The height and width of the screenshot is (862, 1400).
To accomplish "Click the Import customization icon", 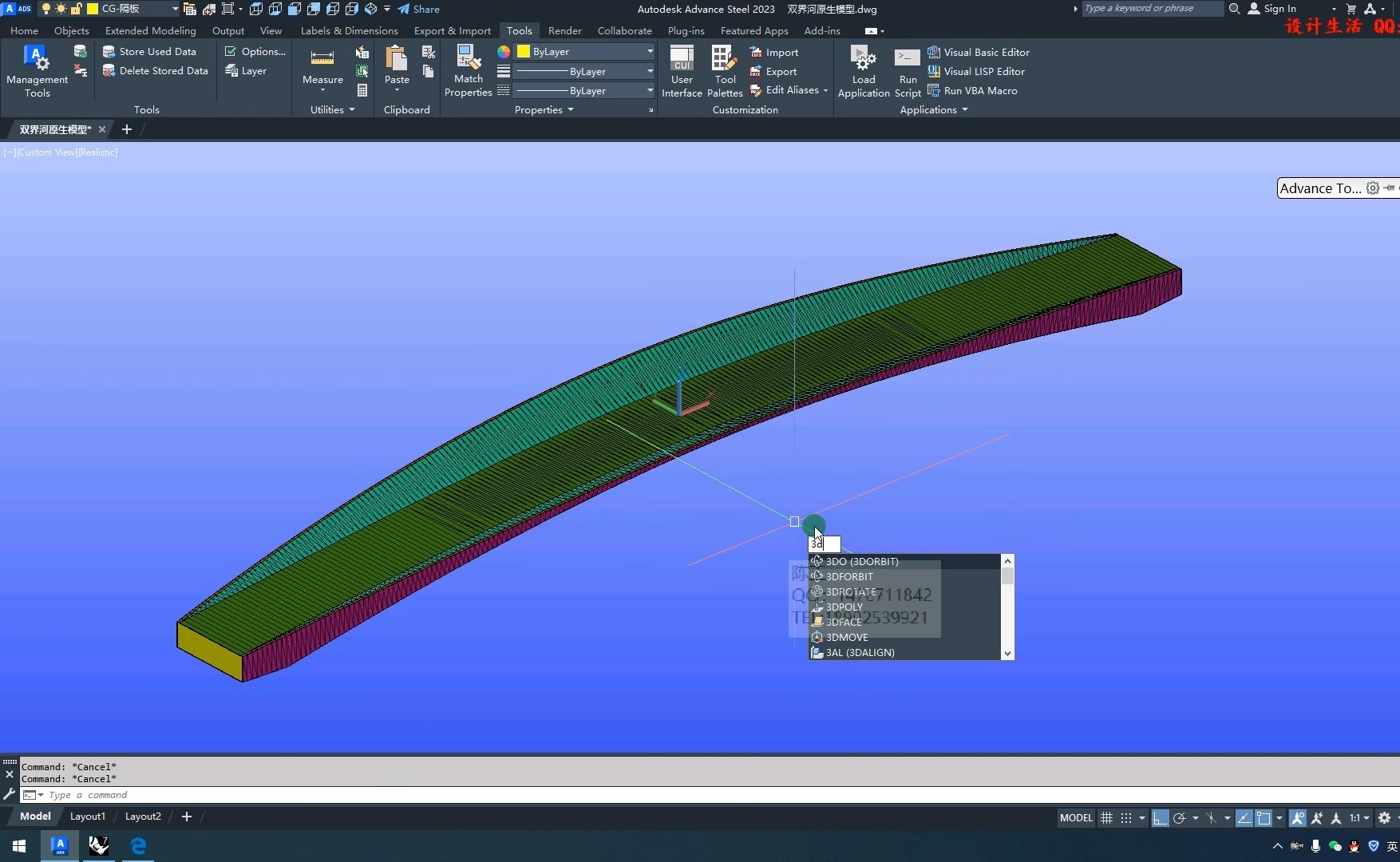I will click(756, 52).
